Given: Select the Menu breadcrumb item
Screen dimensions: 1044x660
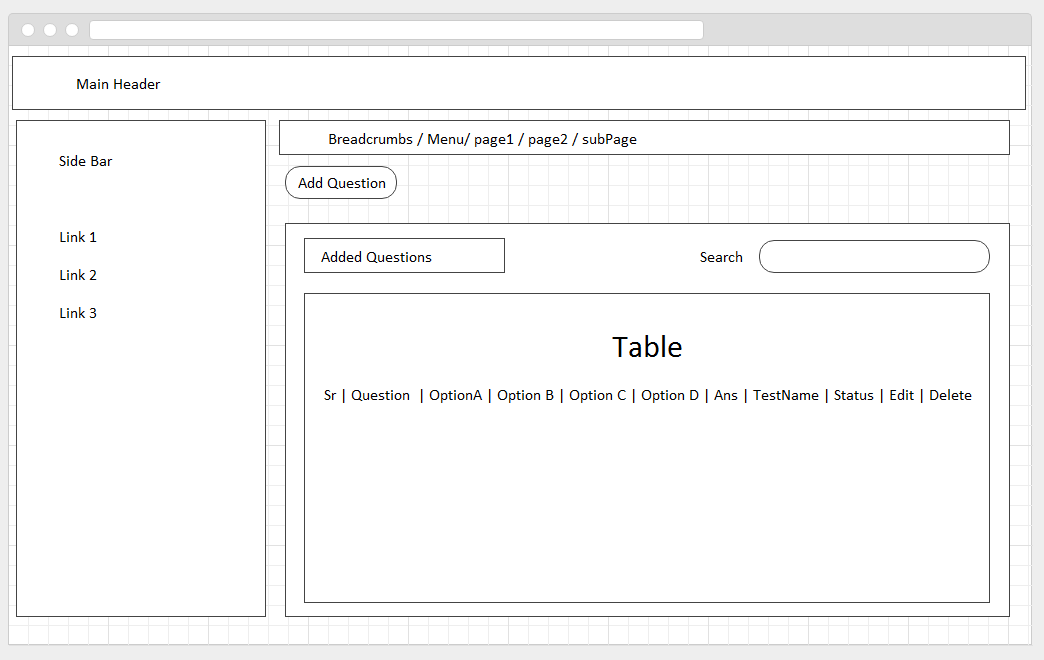Looking at the screenshot, I should click(x=445, y=139).
